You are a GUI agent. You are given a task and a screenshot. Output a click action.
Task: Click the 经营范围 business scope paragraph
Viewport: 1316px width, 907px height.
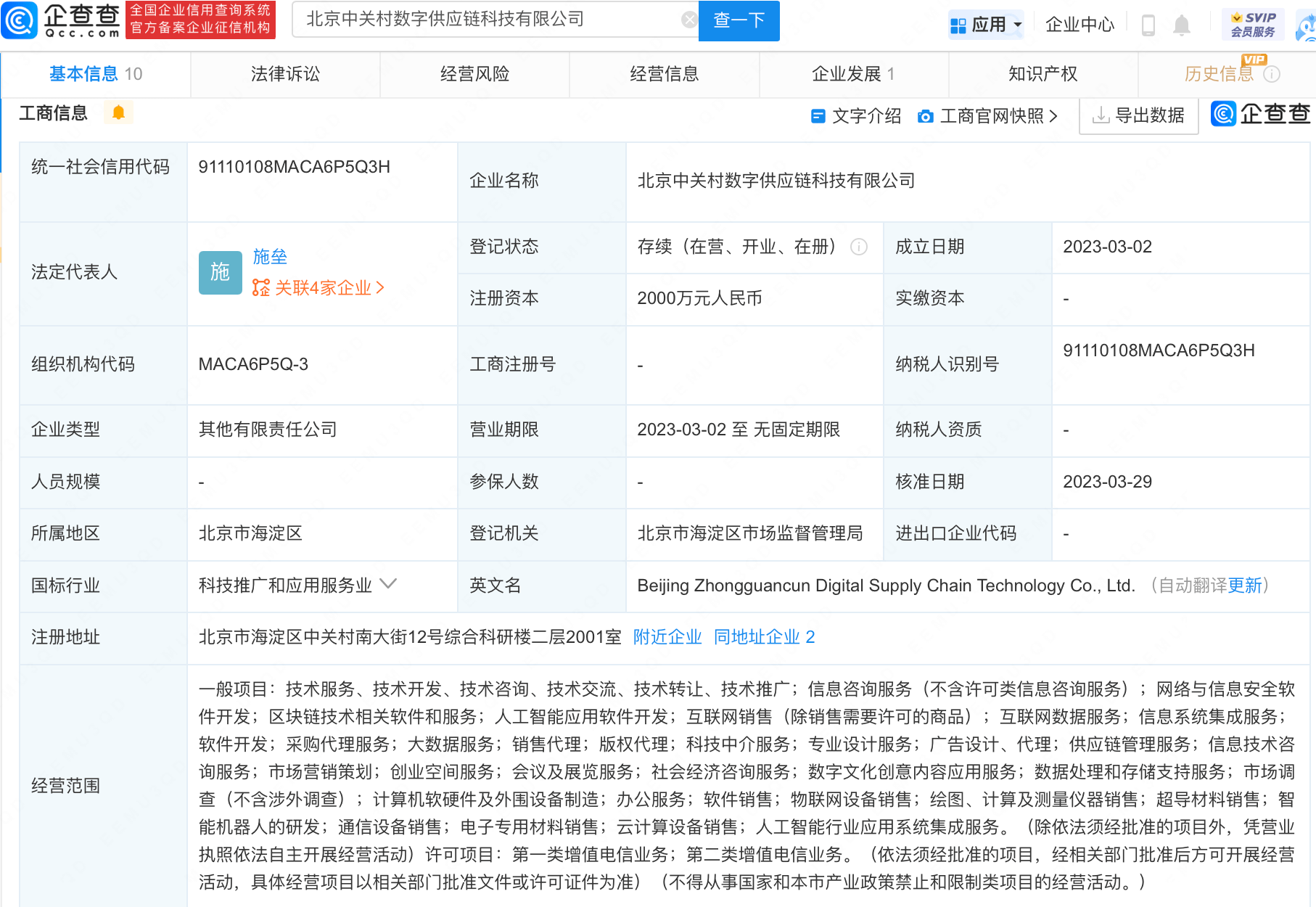coord(747,786)
